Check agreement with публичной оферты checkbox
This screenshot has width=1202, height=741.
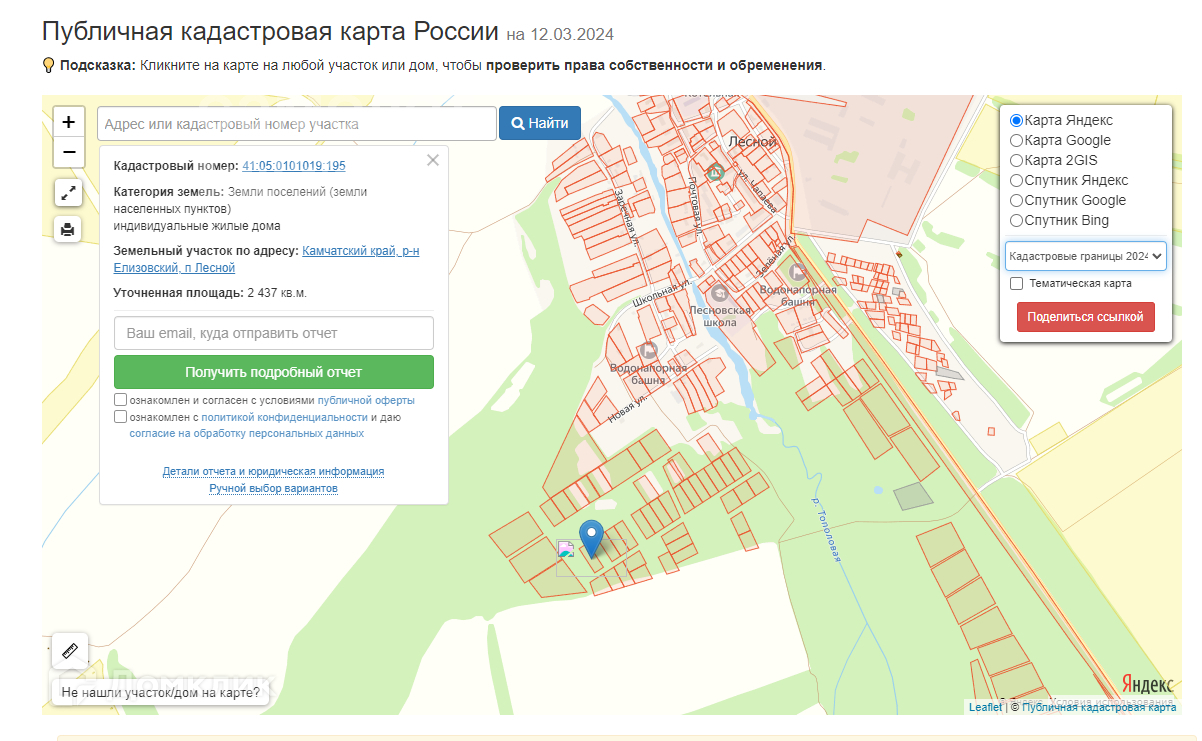click(x=121, y=400)
